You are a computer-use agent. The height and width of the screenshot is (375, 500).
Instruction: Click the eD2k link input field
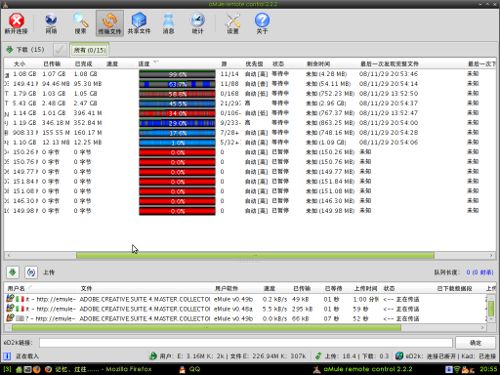[246, 343]
